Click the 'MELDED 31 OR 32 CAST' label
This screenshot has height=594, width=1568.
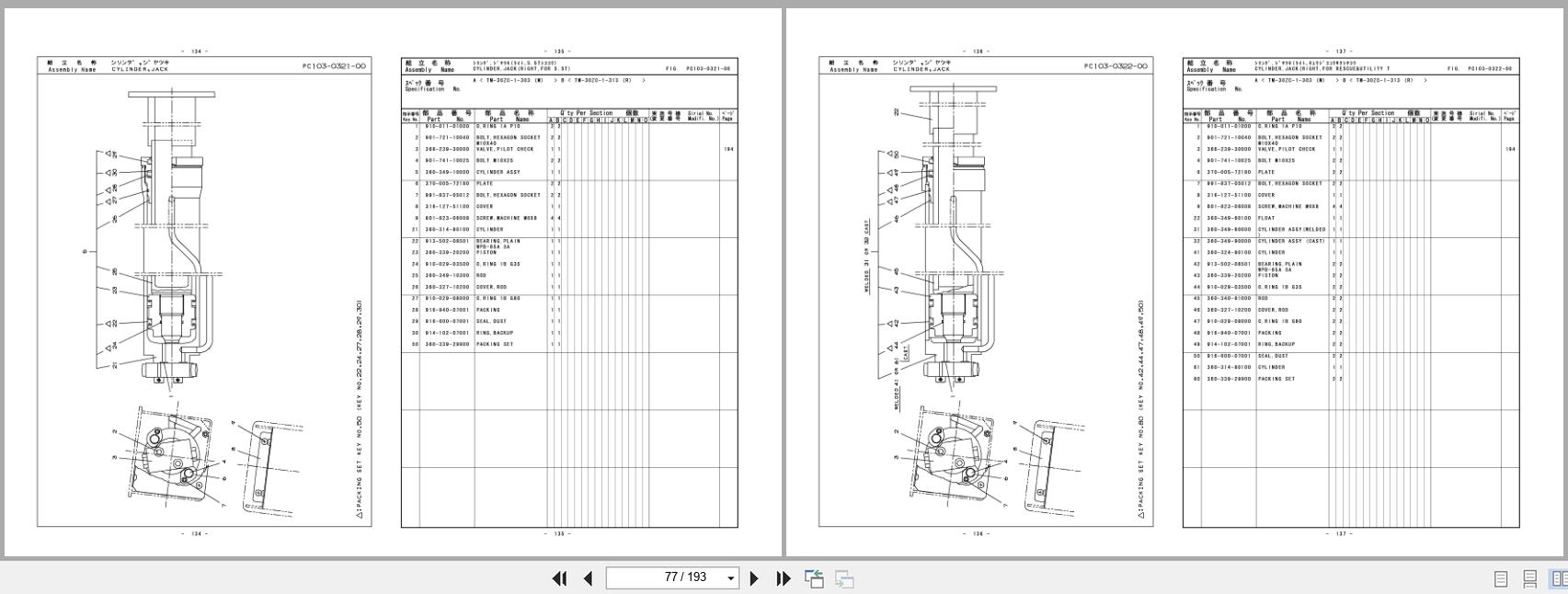tap(866, 257)
